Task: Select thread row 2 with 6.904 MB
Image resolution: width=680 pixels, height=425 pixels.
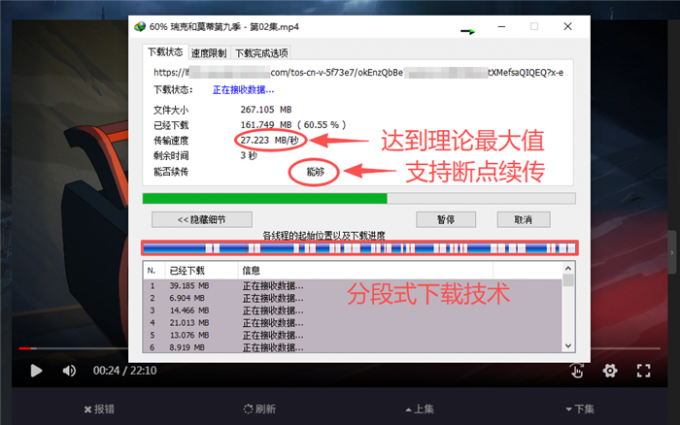Action: pos(352,298)
